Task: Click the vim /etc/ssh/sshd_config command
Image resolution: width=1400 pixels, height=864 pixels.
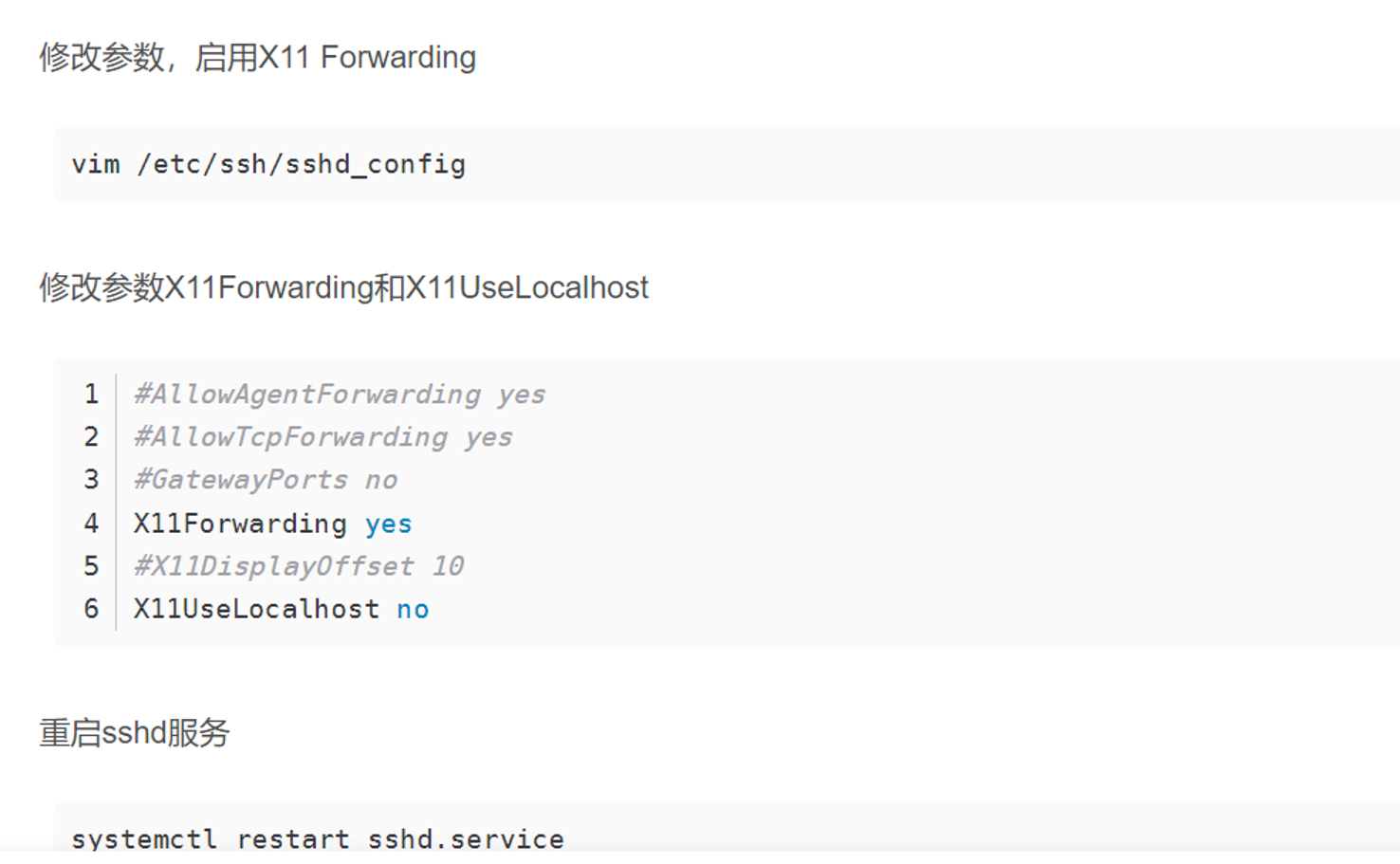Action: coord(268,165)
